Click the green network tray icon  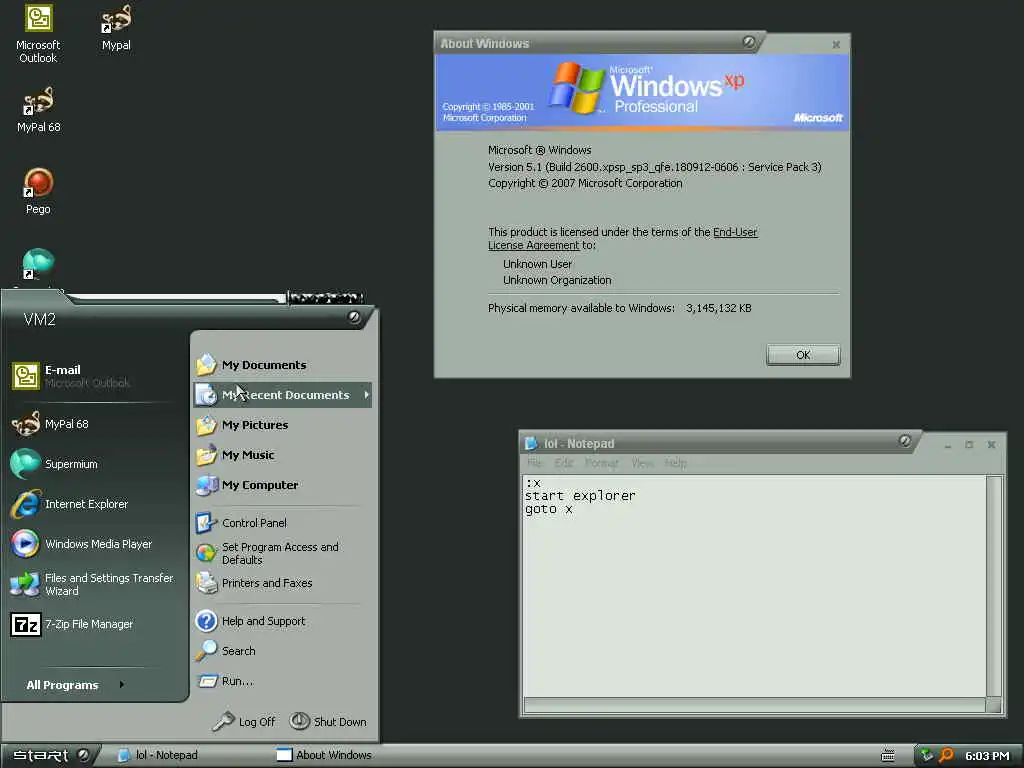tap(926, 756)
